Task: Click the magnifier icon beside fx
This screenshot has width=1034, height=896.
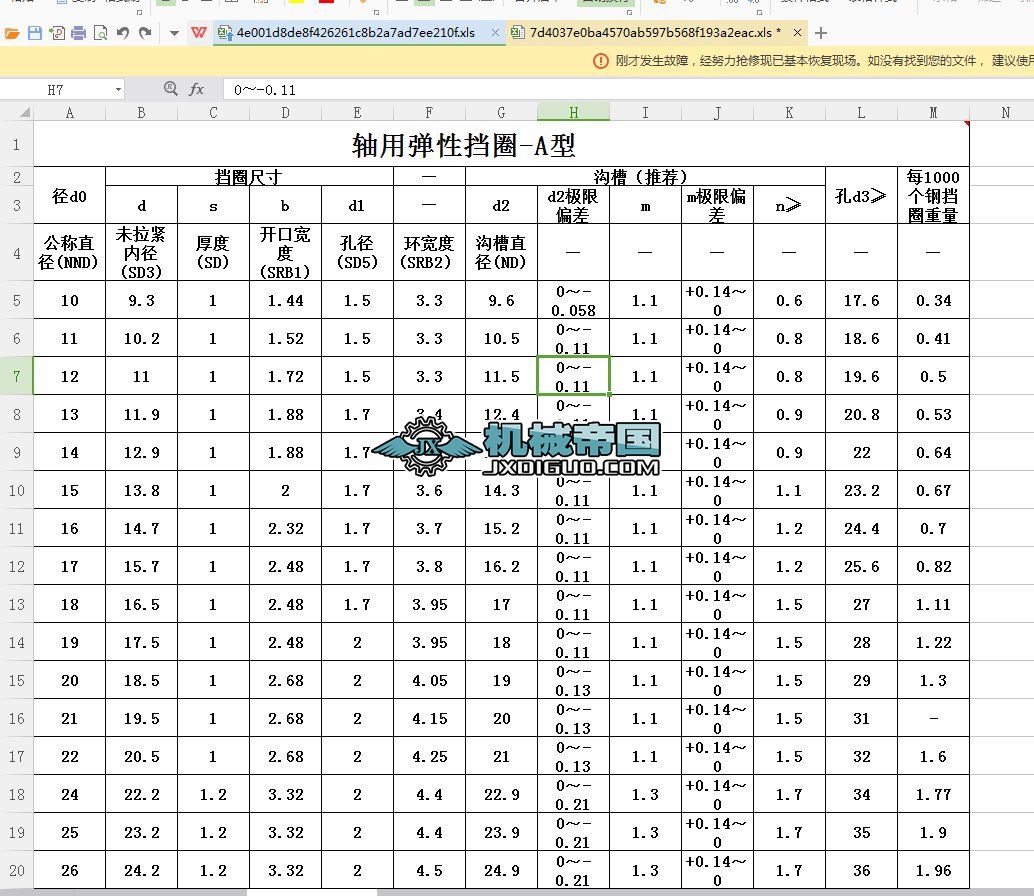Action: click(x=170, y=88)
